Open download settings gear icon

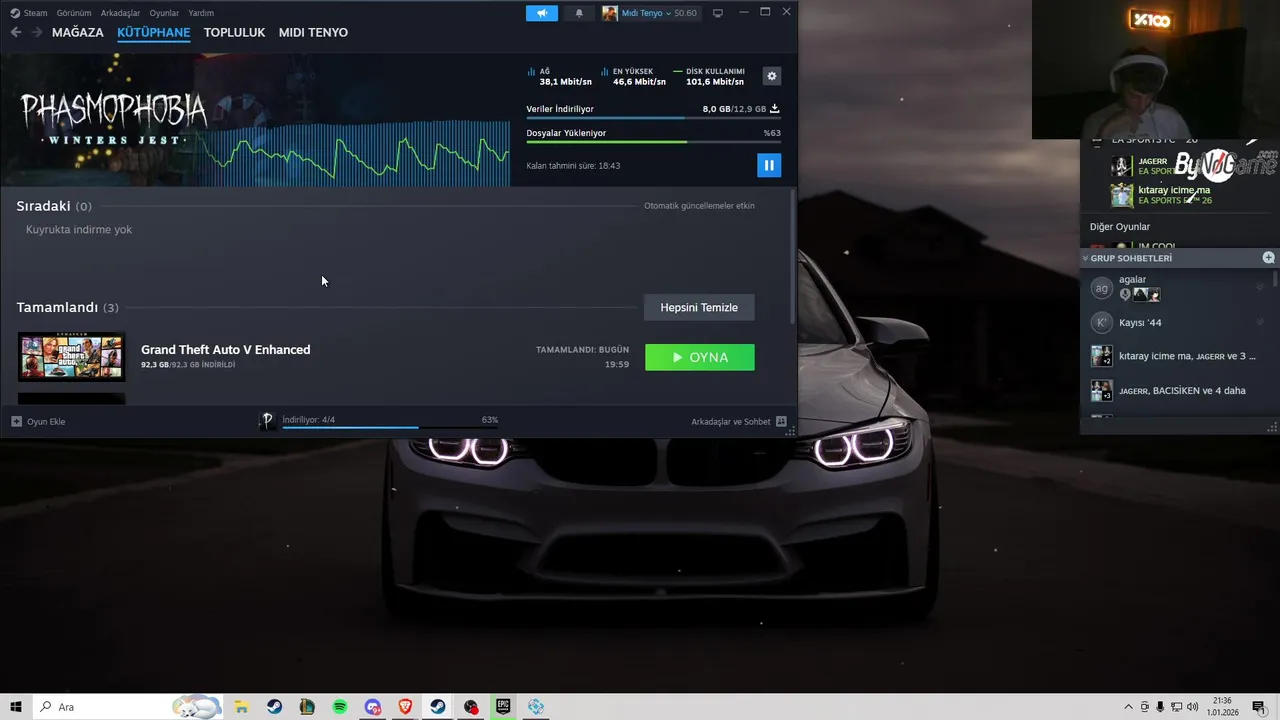click(x=771, y=76)
